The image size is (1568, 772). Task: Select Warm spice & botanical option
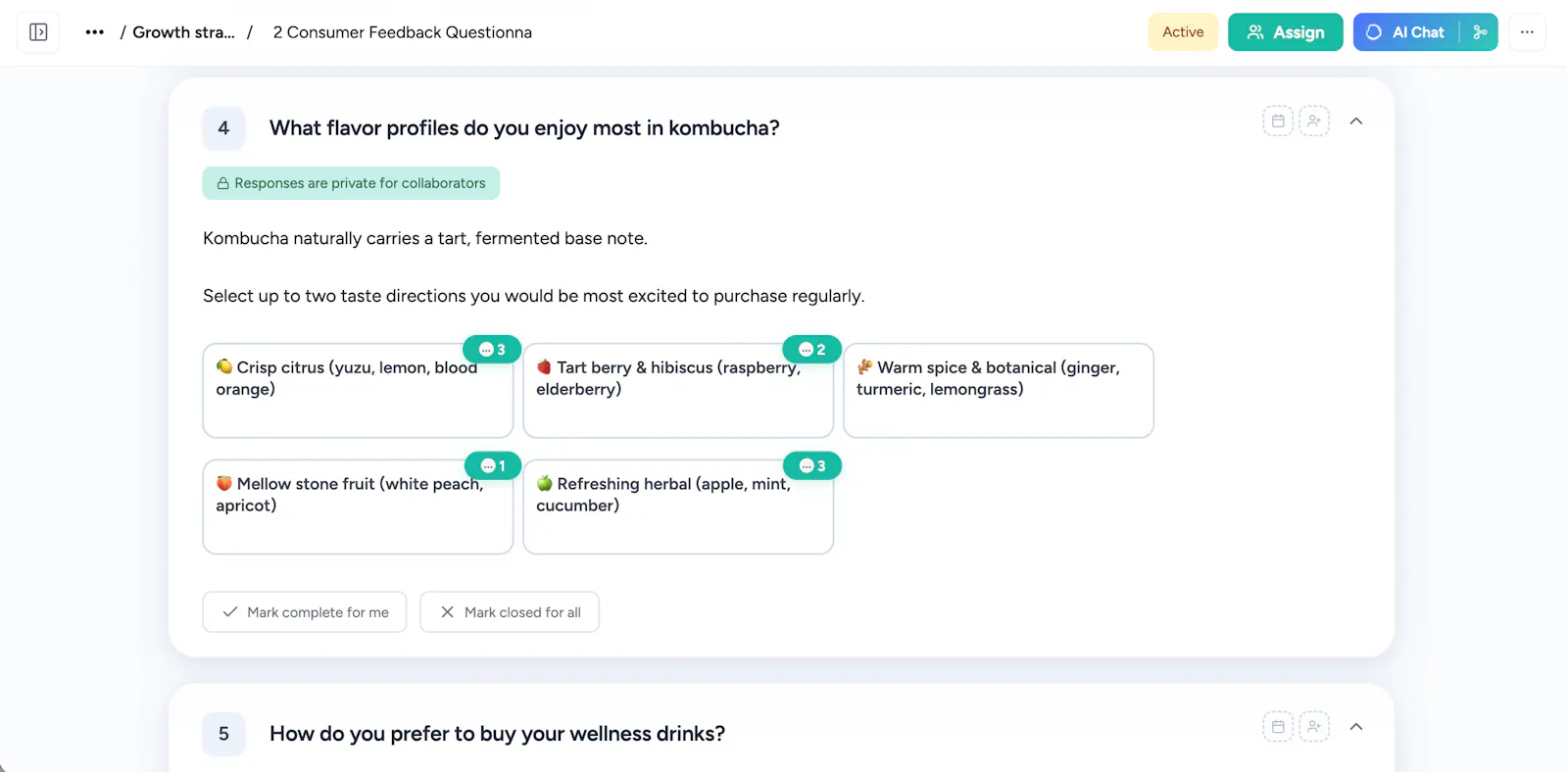tap(999, 390)
